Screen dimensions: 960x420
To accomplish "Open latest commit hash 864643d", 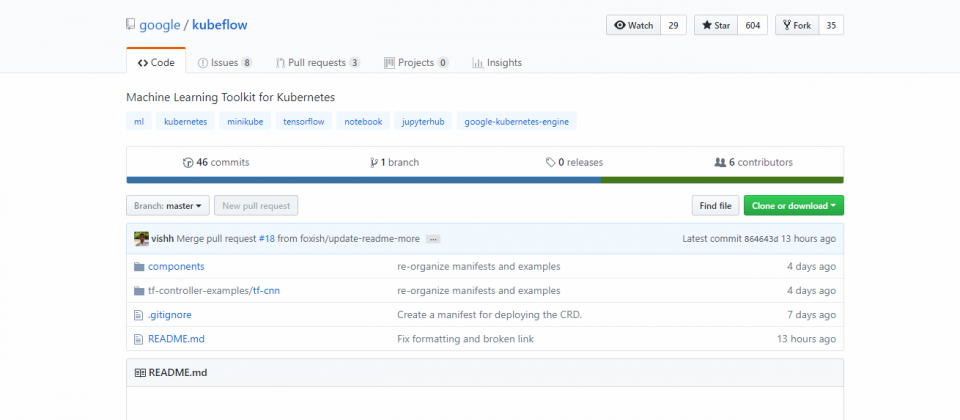I will (x=761, y=239).
